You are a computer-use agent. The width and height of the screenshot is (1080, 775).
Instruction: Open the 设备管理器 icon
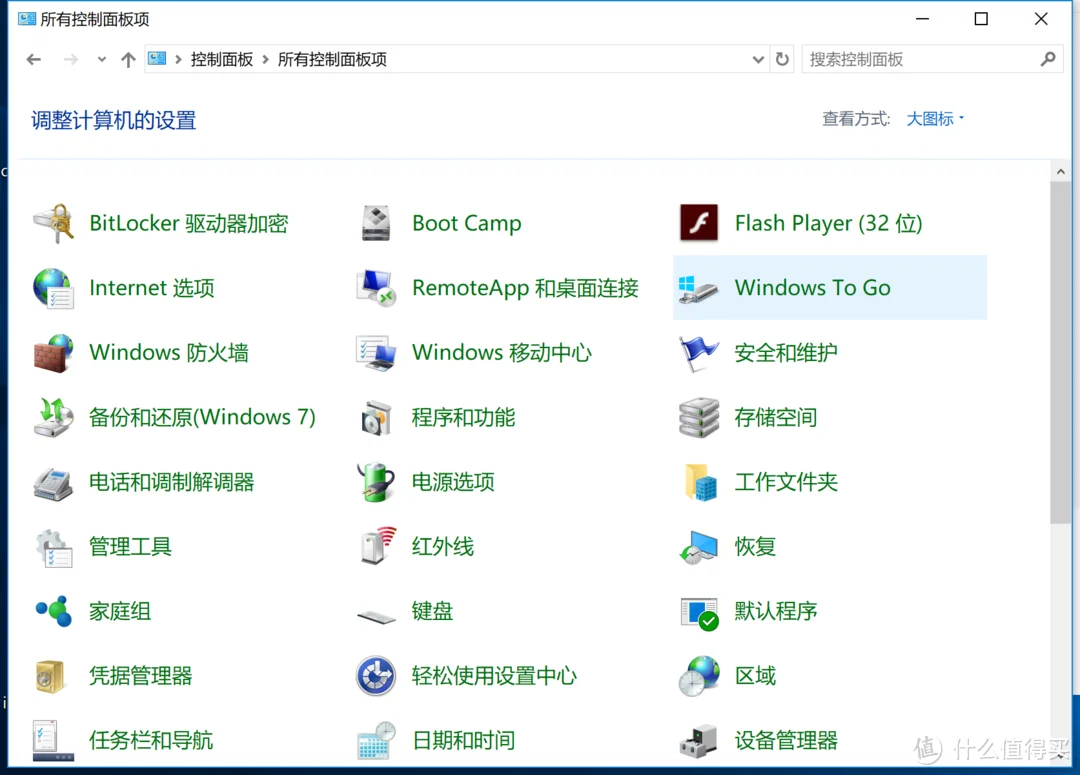(698, 741)
